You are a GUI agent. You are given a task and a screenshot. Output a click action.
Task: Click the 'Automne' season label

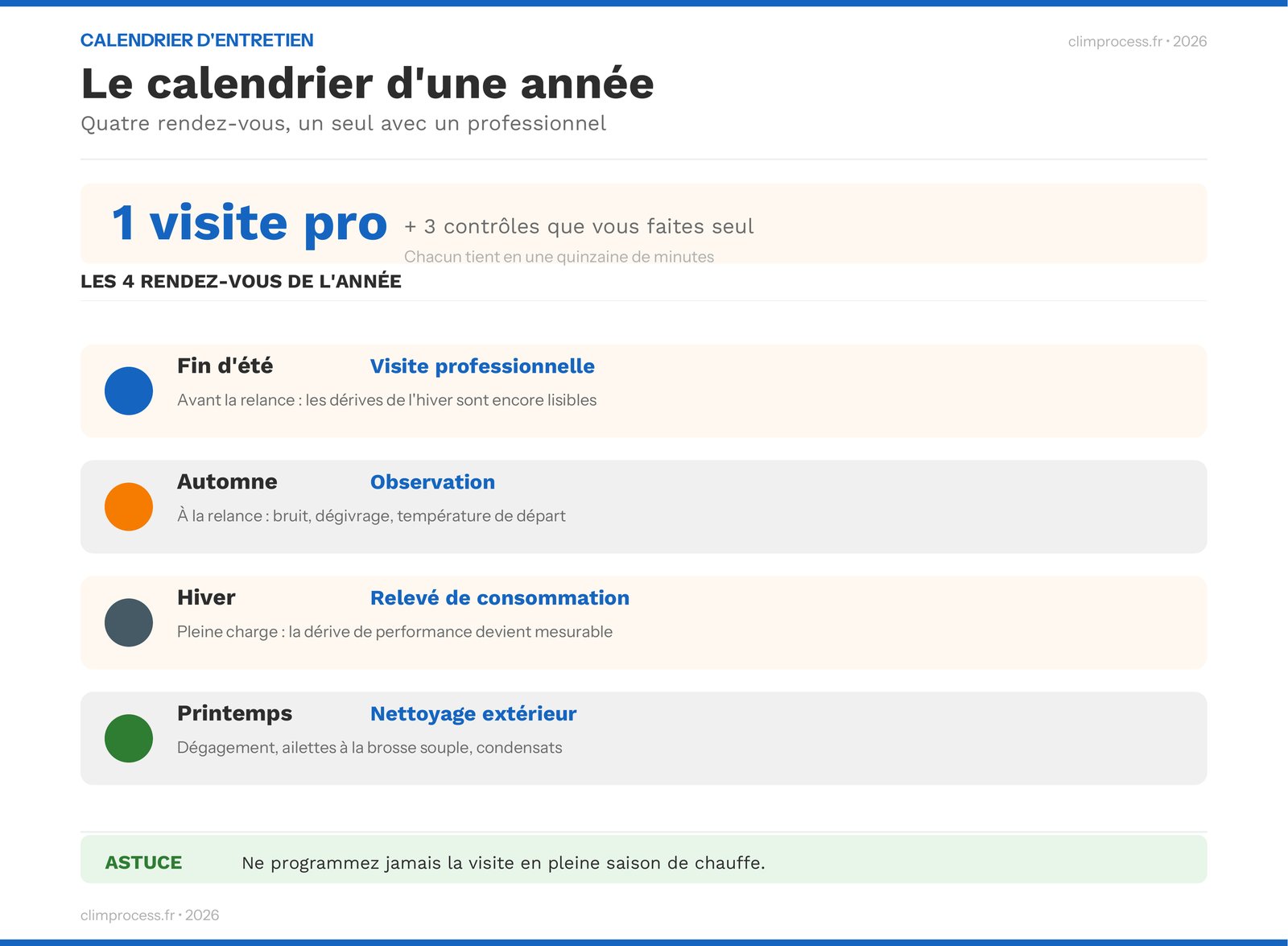coord(227,481)
